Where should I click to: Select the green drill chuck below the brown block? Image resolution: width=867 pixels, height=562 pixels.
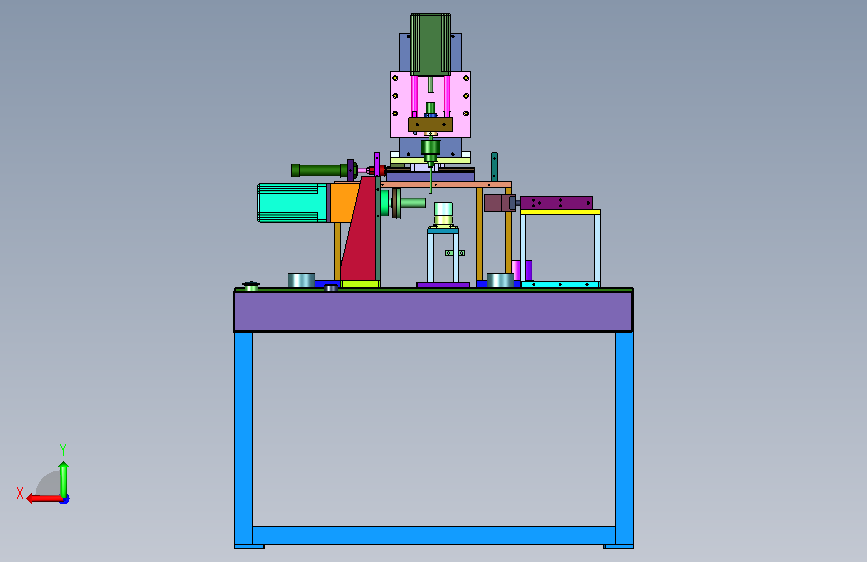pyautogui.click(x=430, y=149)
